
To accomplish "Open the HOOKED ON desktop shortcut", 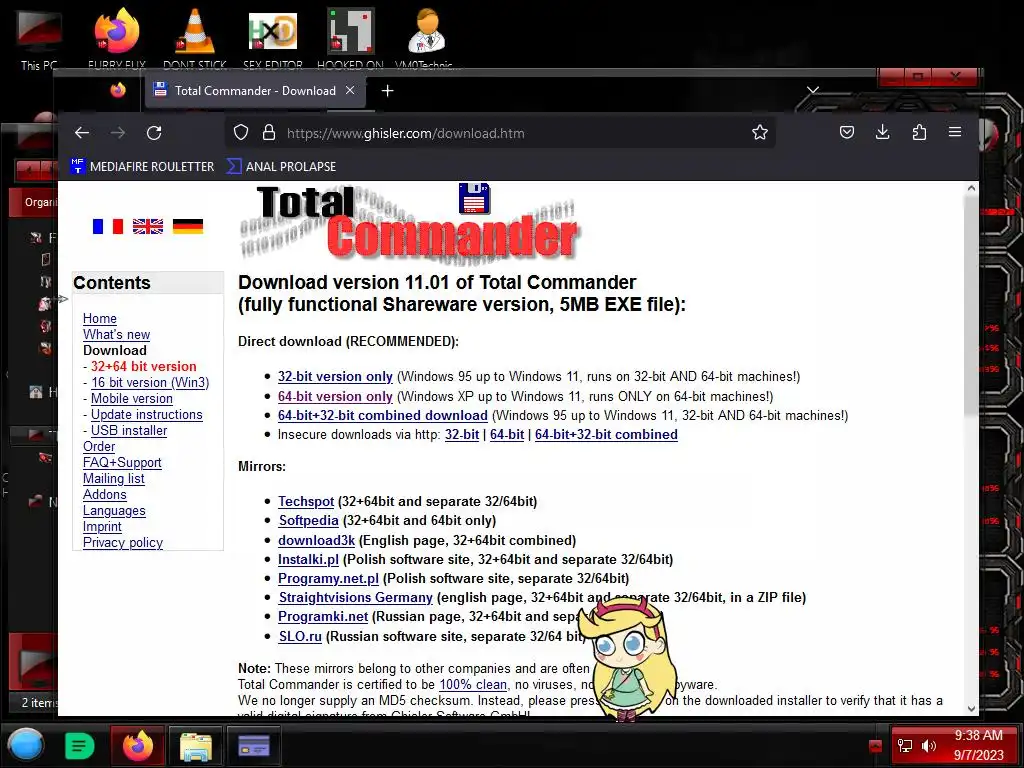I will pos(350,39).
